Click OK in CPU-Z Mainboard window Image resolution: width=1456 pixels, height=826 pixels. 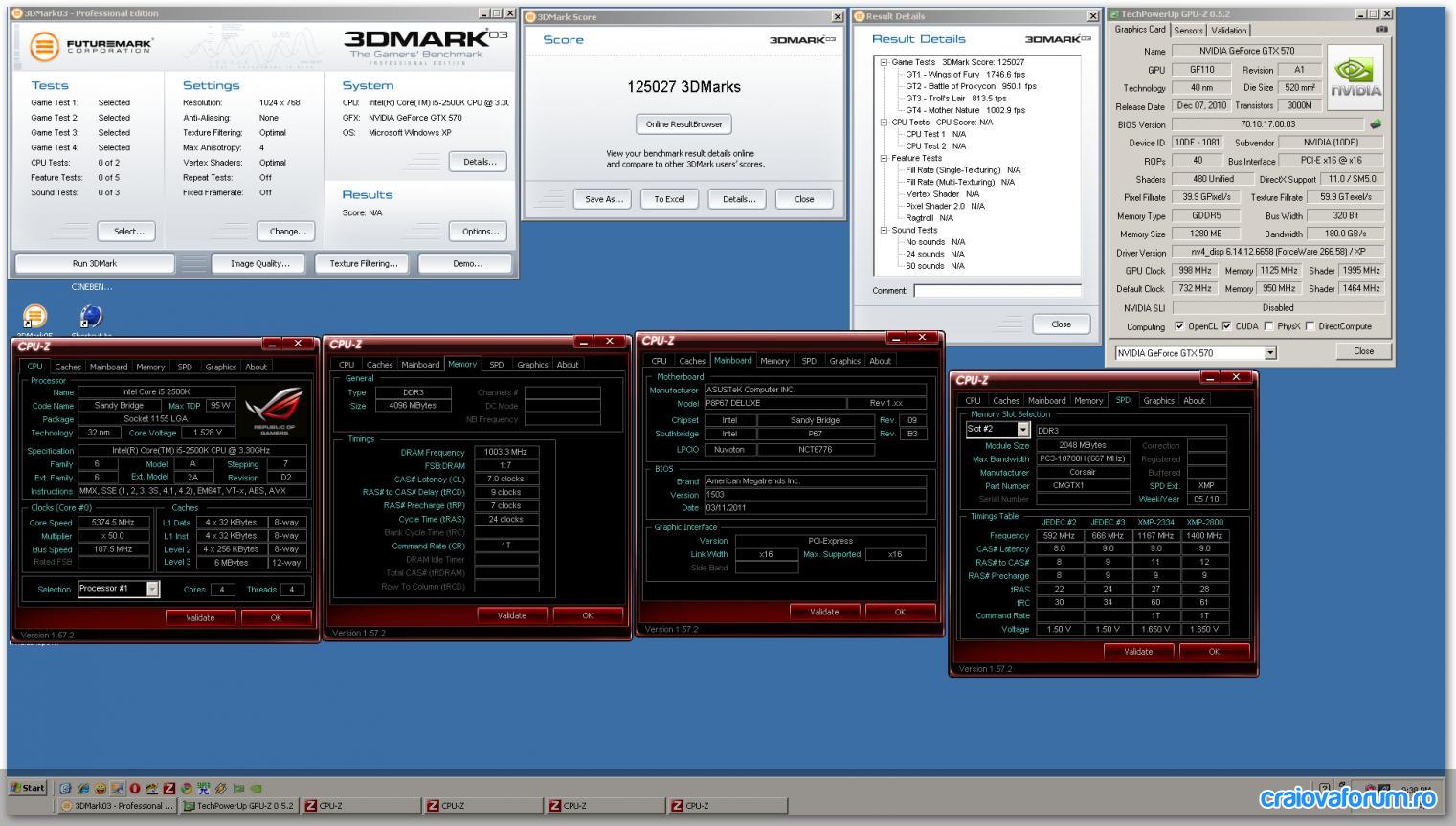[900, 612]
